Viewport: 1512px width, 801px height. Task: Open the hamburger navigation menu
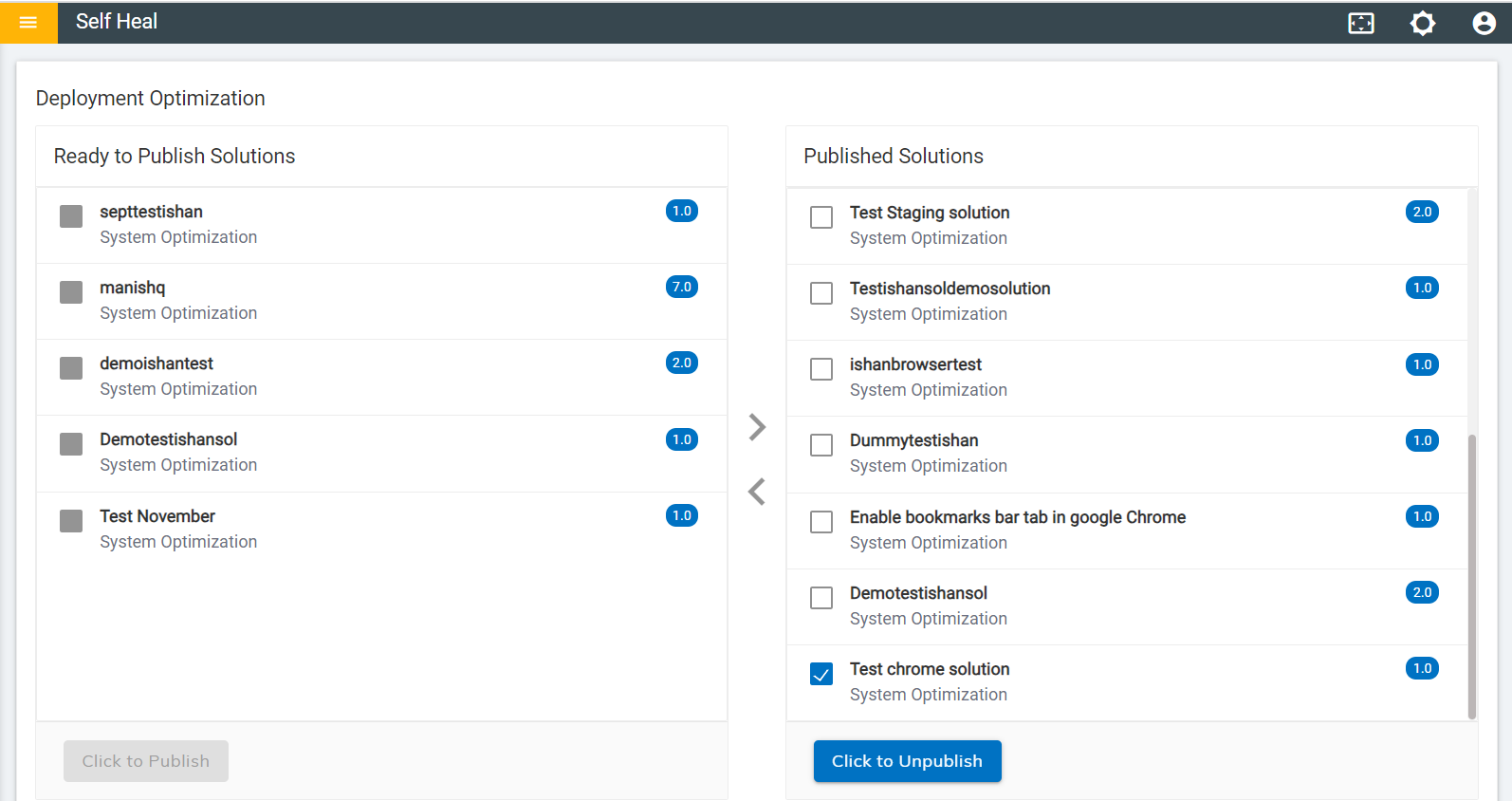point(28,22)
